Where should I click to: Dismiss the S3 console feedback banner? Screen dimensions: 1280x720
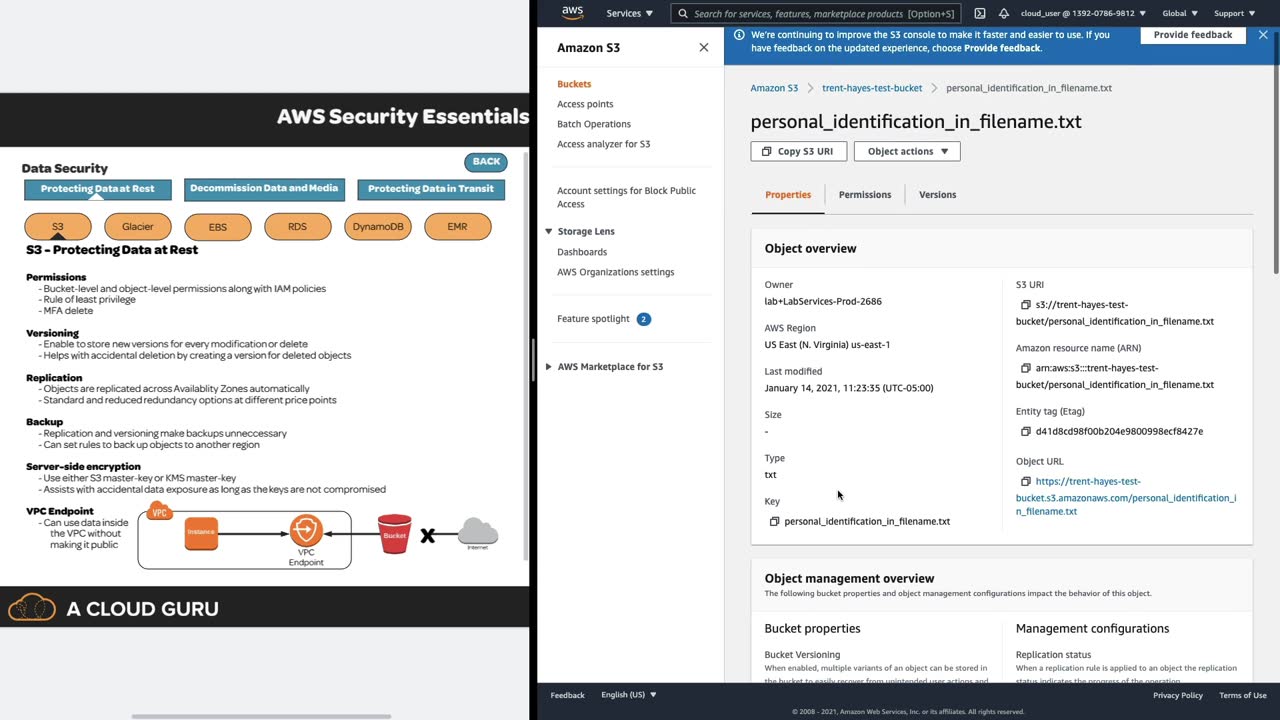(1263, 35)
